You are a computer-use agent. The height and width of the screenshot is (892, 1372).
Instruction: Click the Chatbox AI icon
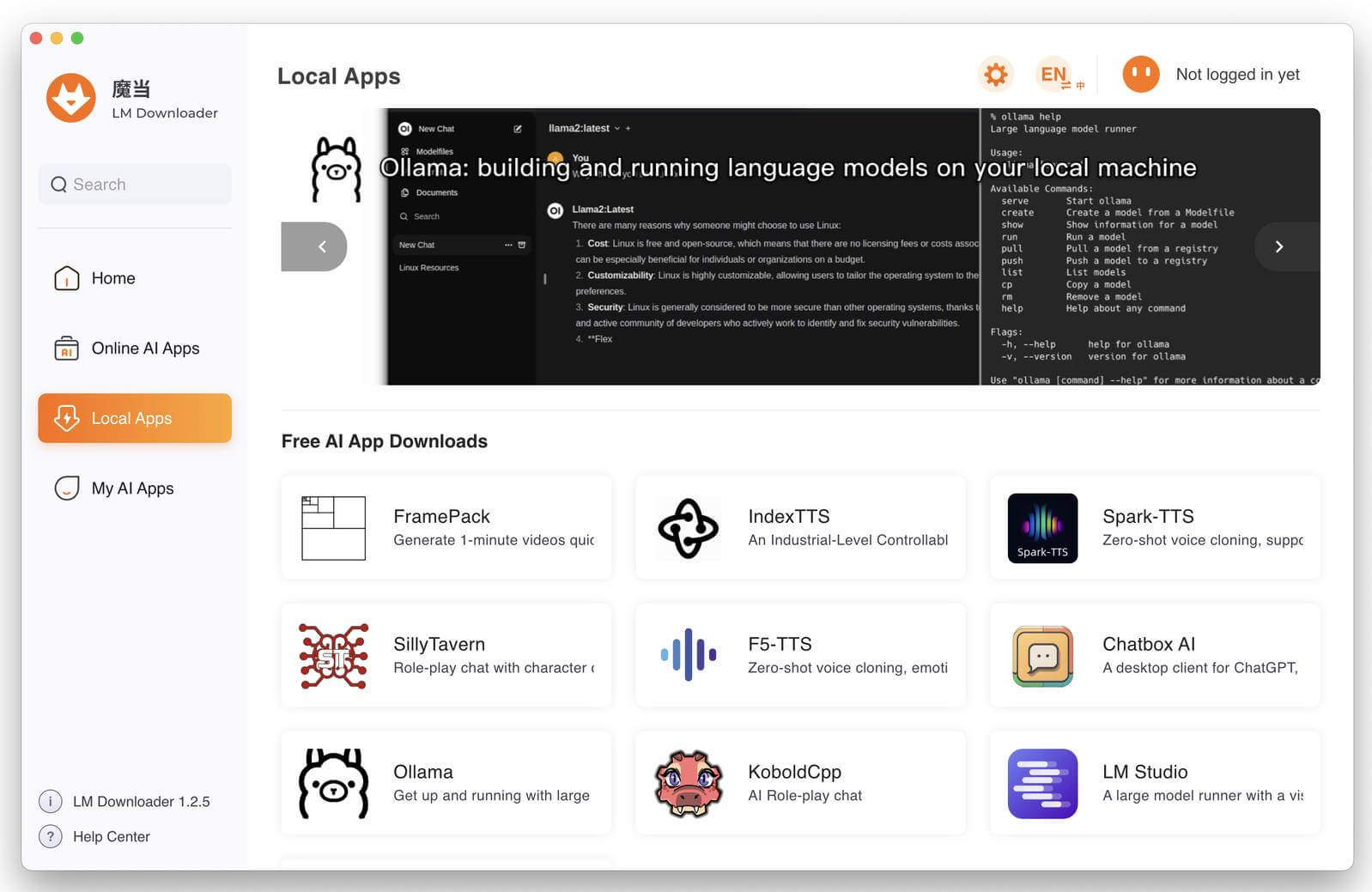(1042, 656)
